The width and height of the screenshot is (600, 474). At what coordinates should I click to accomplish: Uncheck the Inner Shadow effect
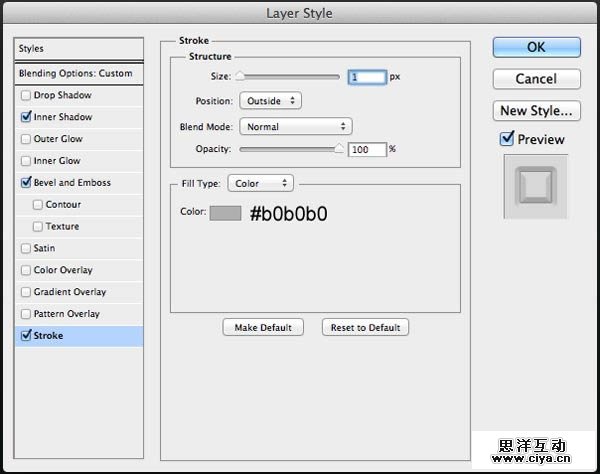click(25, 118)
